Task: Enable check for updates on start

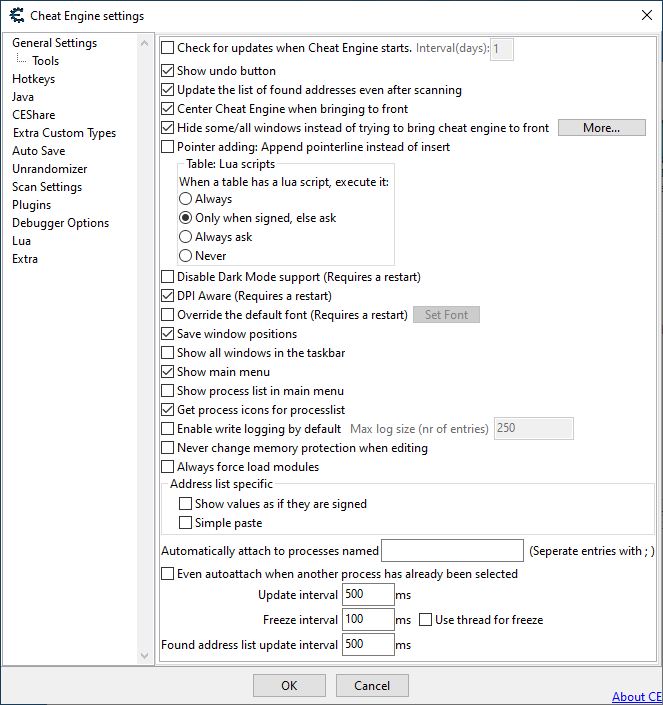Action: pos(167,48)
